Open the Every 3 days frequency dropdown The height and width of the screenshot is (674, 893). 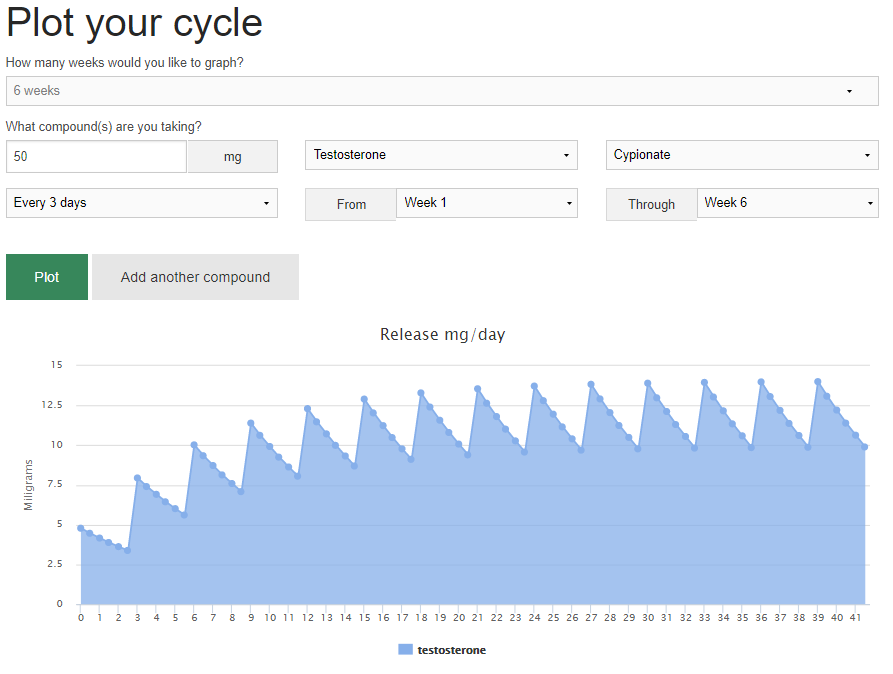pos(141,203)
